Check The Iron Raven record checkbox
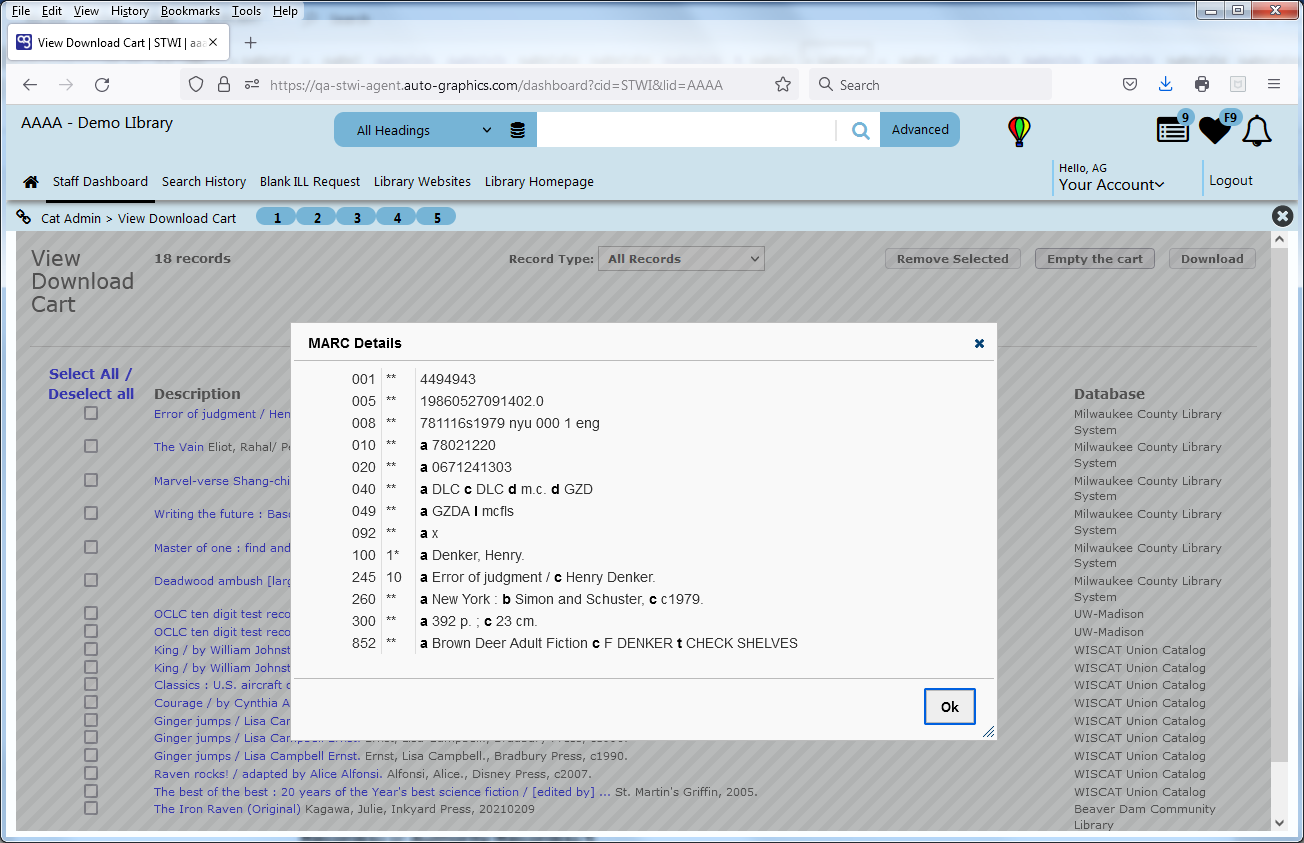 click(91, 808)
